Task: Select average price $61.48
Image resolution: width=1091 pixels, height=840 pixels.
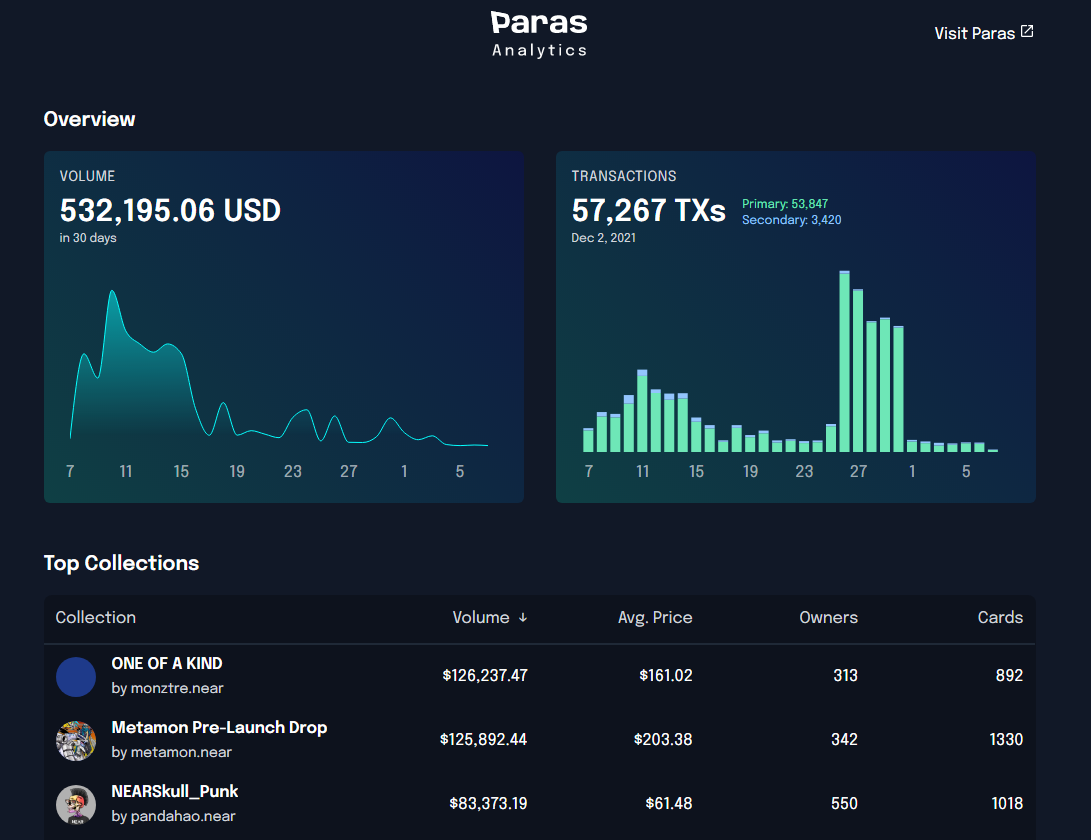Action: (x=669, y=803)
